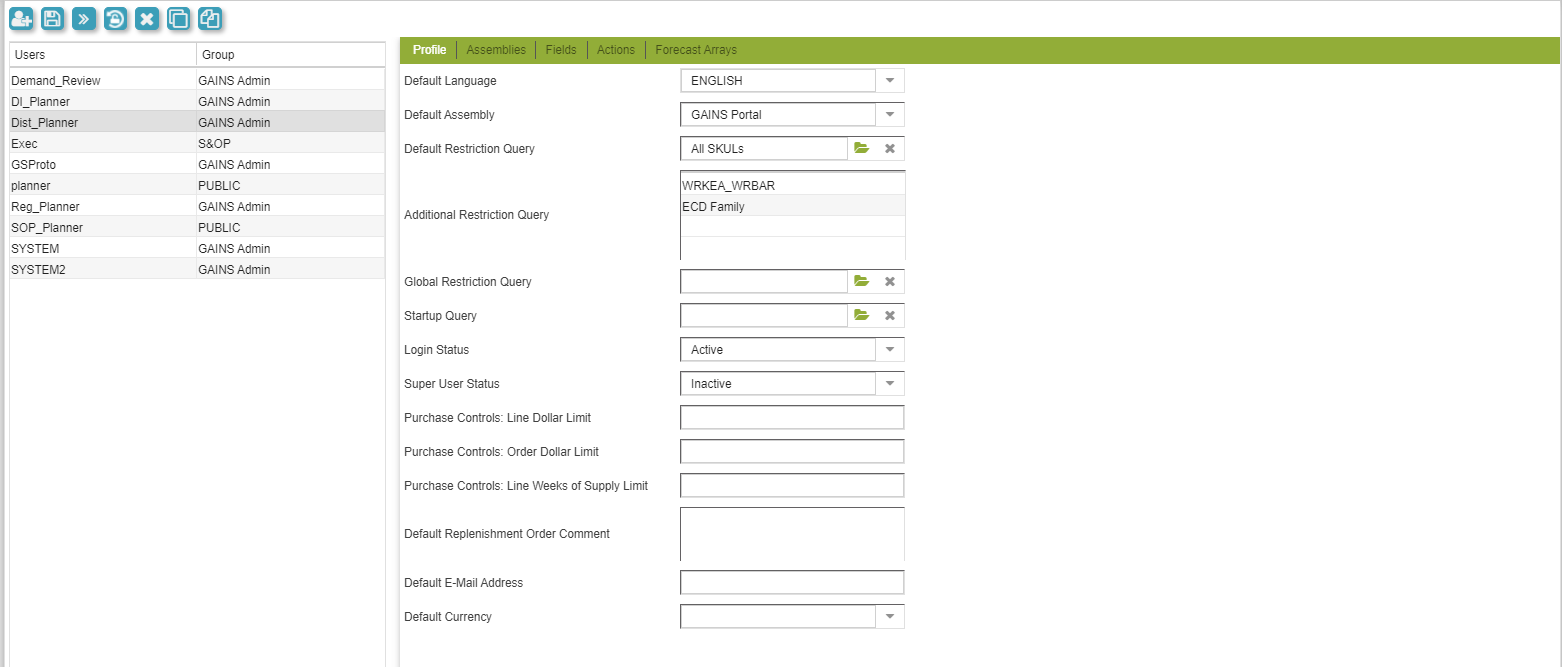The height and width of the screenshot is (667, 1562).
Task: Click the overlapping squares toolbar icon
Action: pyautogui.click(x=178, y=18)
